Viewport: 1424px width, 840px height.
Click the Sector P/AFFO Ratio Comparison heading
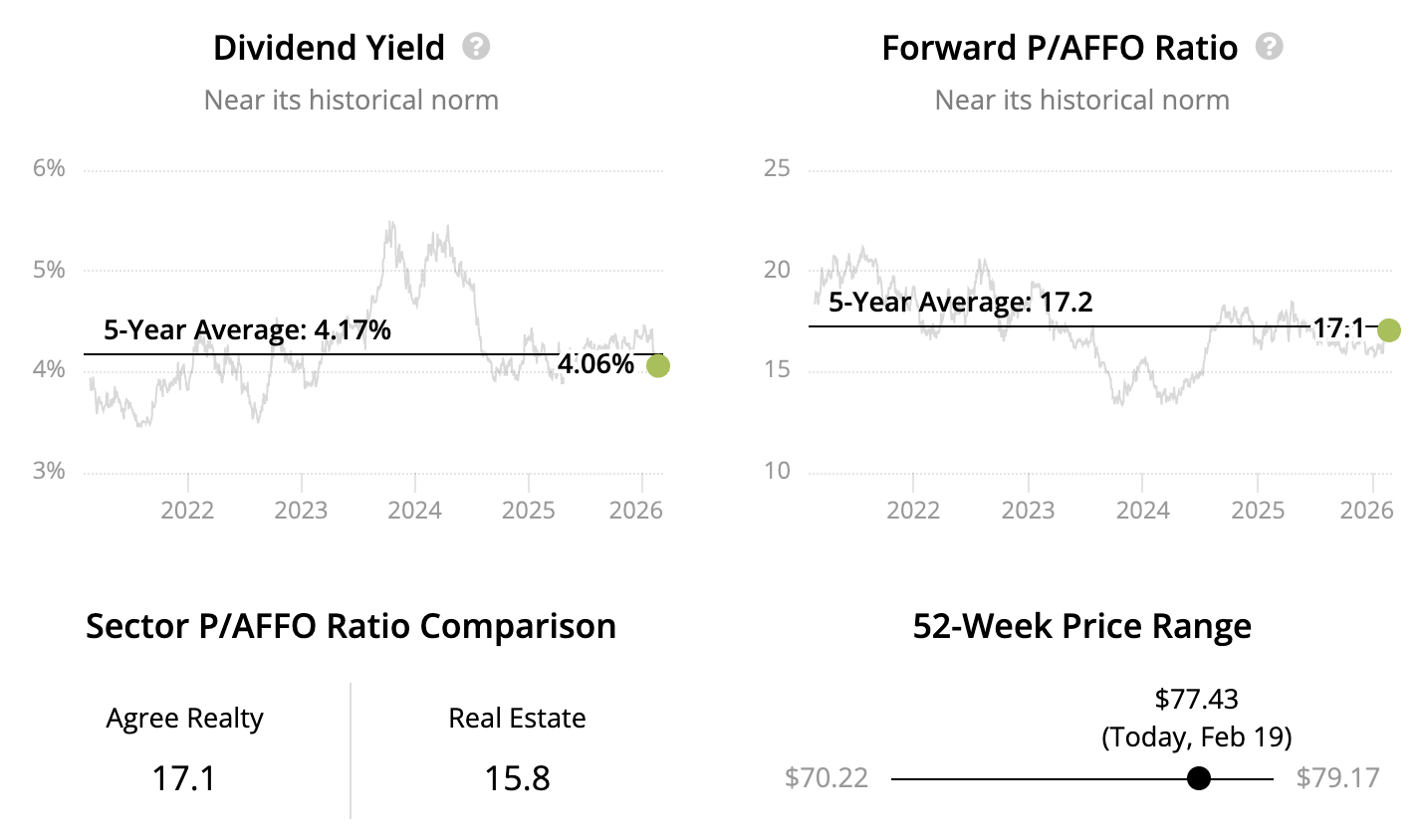coord(351,626)
